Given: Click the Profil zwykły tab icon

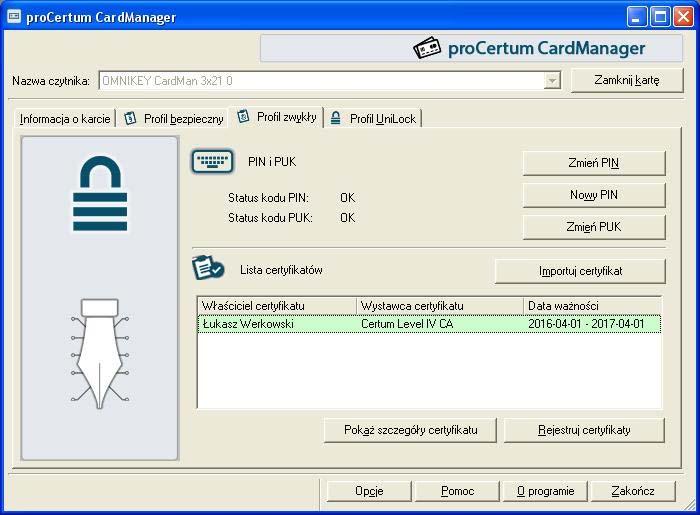Looking at the screenshot, I should (243, 116).
